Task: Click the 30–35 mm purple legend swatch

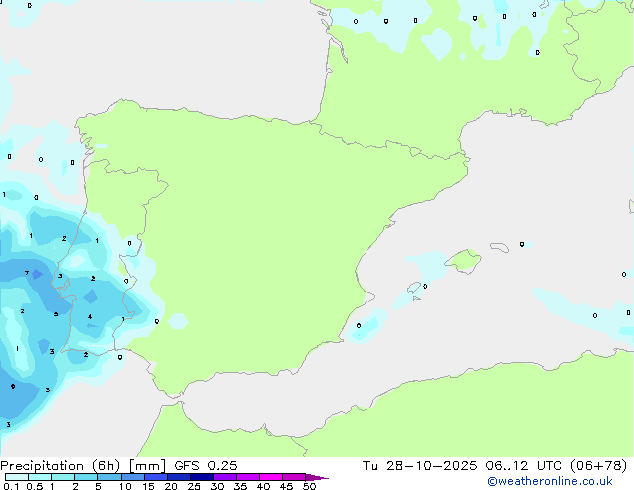Action: click(x=225, y=477)
